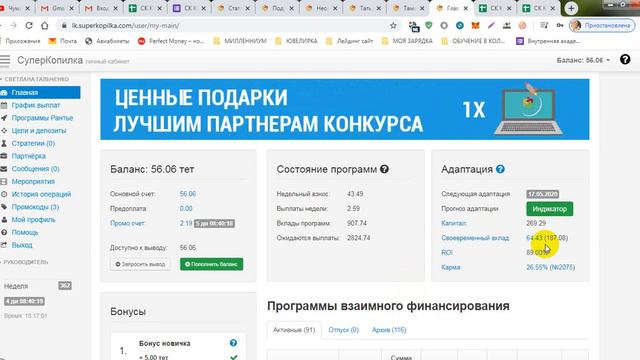Open Промокоды (3)
640x360 pixels.
click(x=35, y=207)
